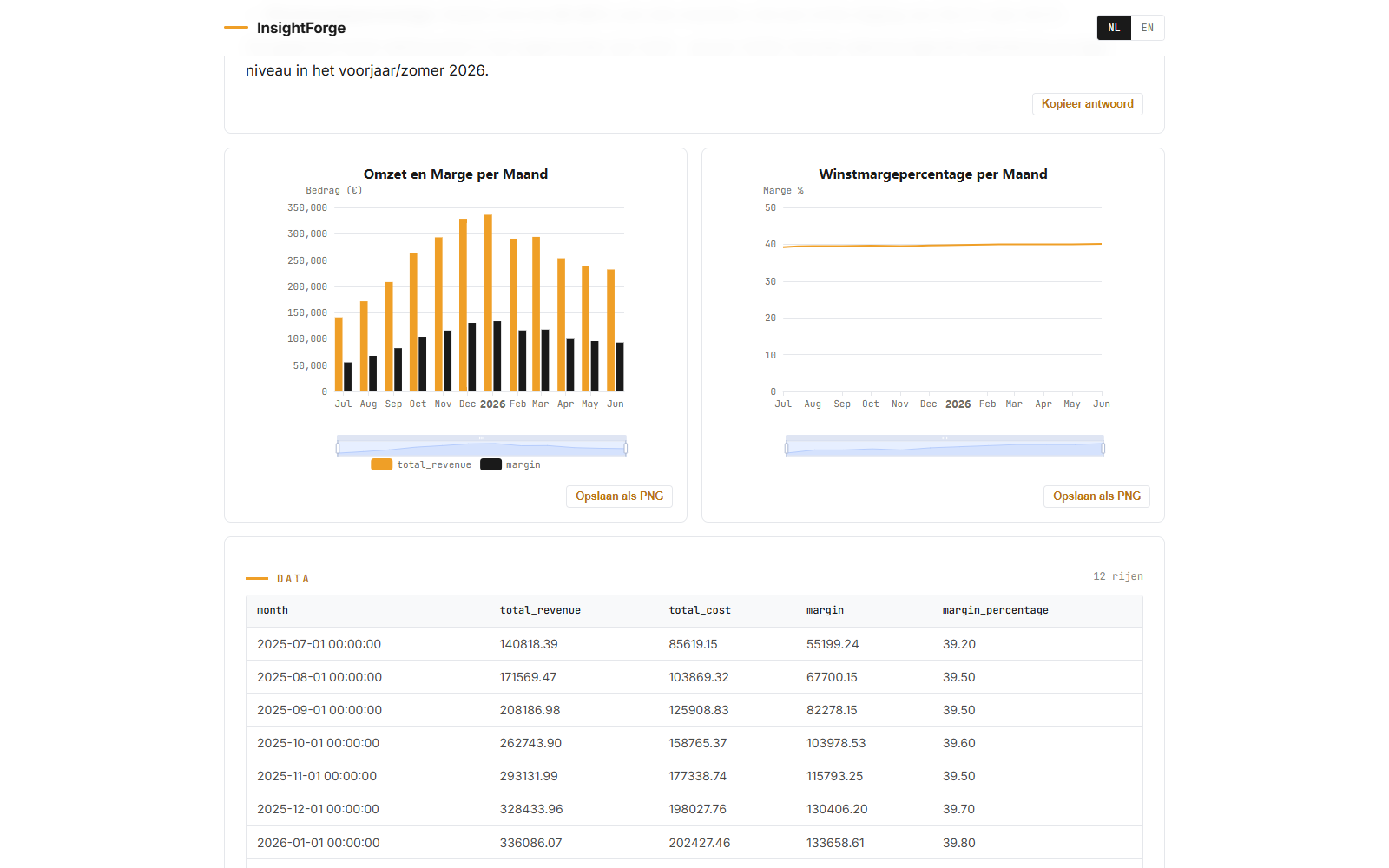Click the 'Omzet en Marge per Maand' chart title
Image resolution: width=1389 pixels, height=868 pixels.
pyautogui.click(x=456, y=174)
